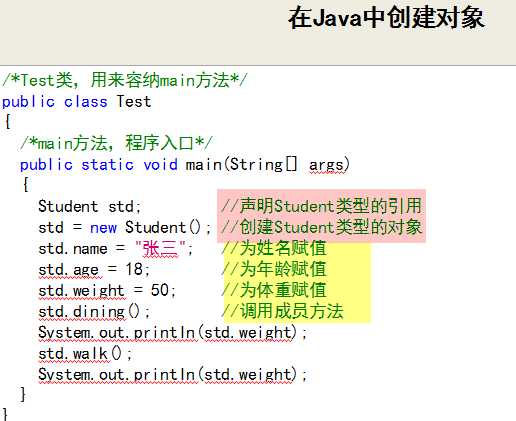
Task: Click the call 'std.walk();'
Action: click(85, 353)
